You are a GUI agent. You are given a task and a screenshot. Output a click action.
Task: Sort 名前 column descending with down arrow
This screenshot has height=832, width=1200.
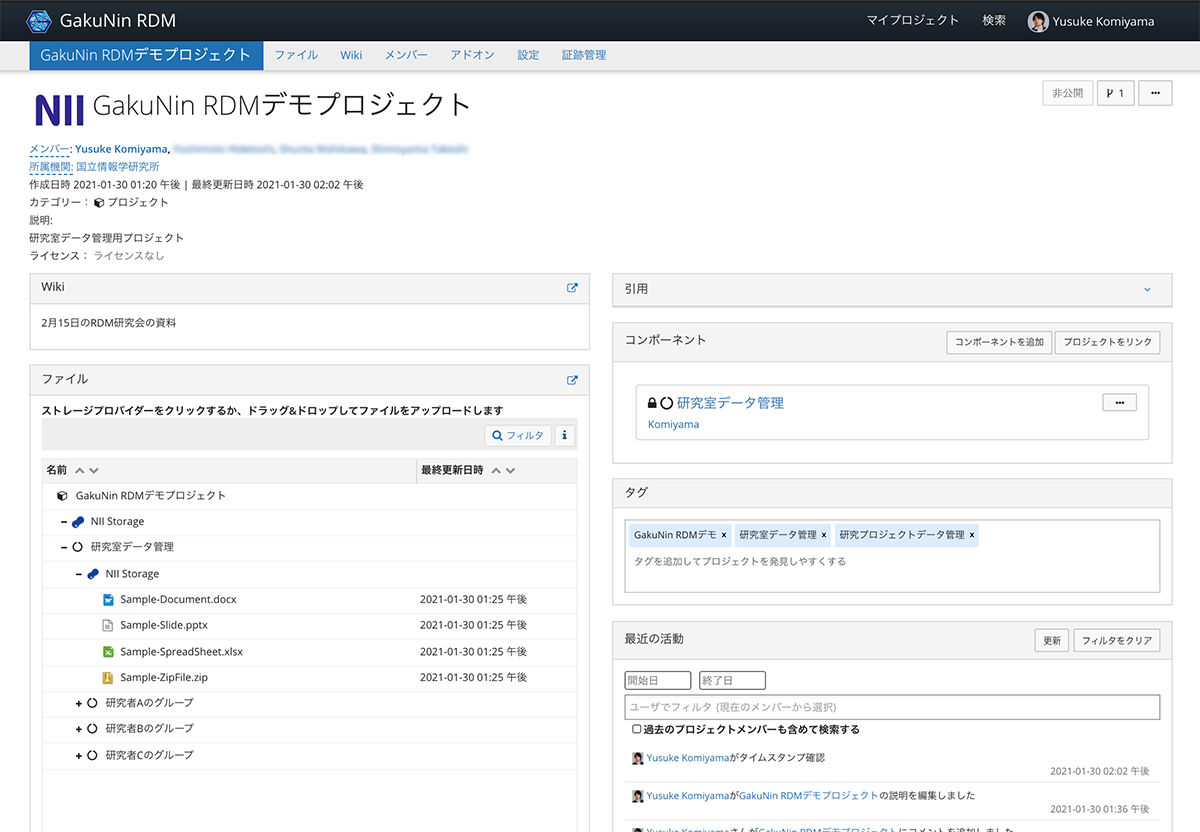[x=94, y=470]
